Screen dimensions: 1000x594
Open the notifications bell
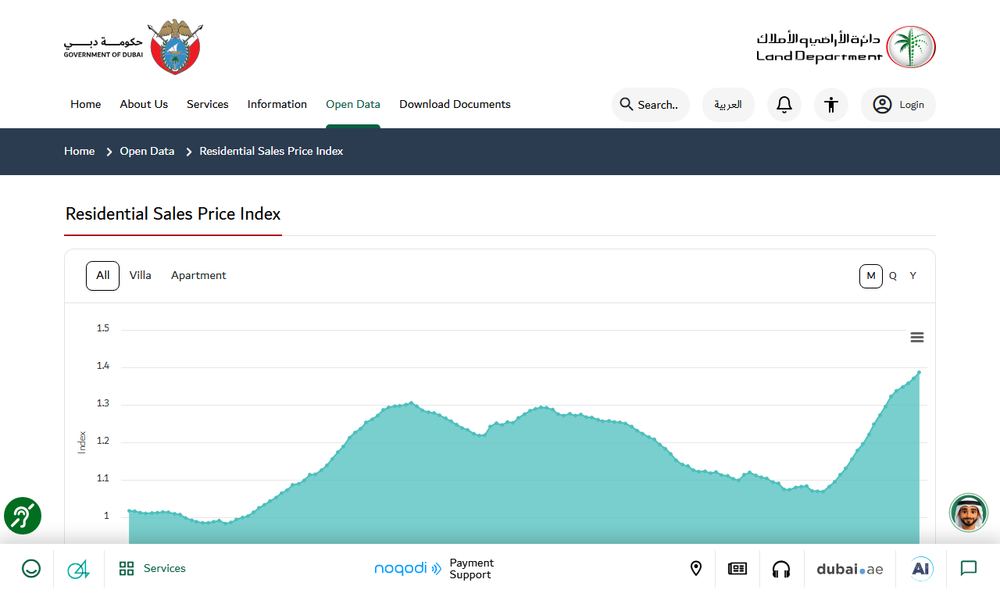(784, 105)
